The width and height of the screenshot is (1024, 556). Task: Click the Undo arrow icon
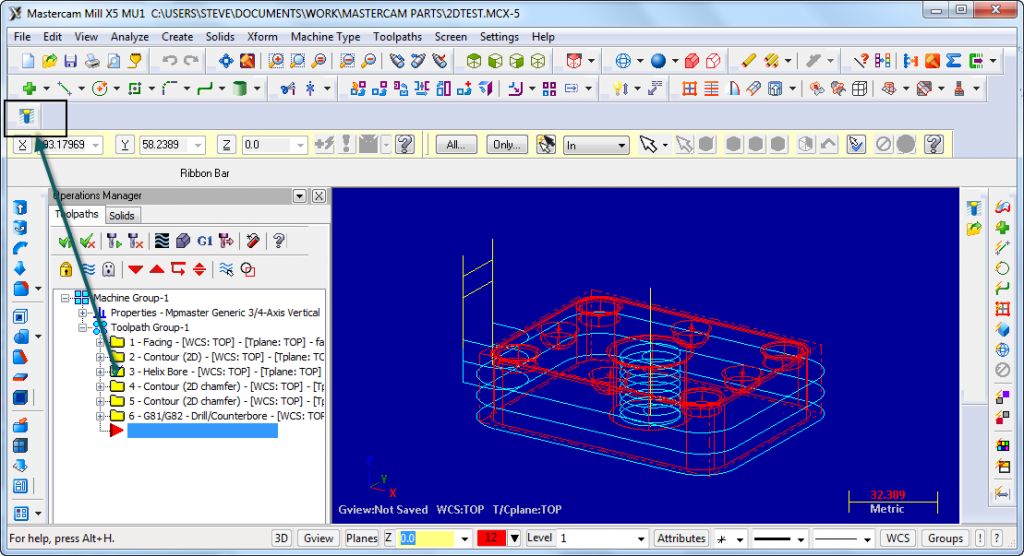[x=170, y=61]
